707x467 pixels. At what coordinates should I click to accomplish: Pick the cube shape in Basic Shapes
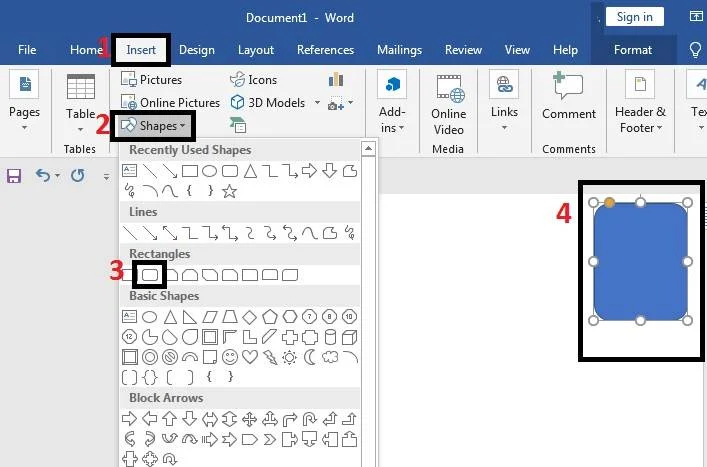click(x=349, y=337)
